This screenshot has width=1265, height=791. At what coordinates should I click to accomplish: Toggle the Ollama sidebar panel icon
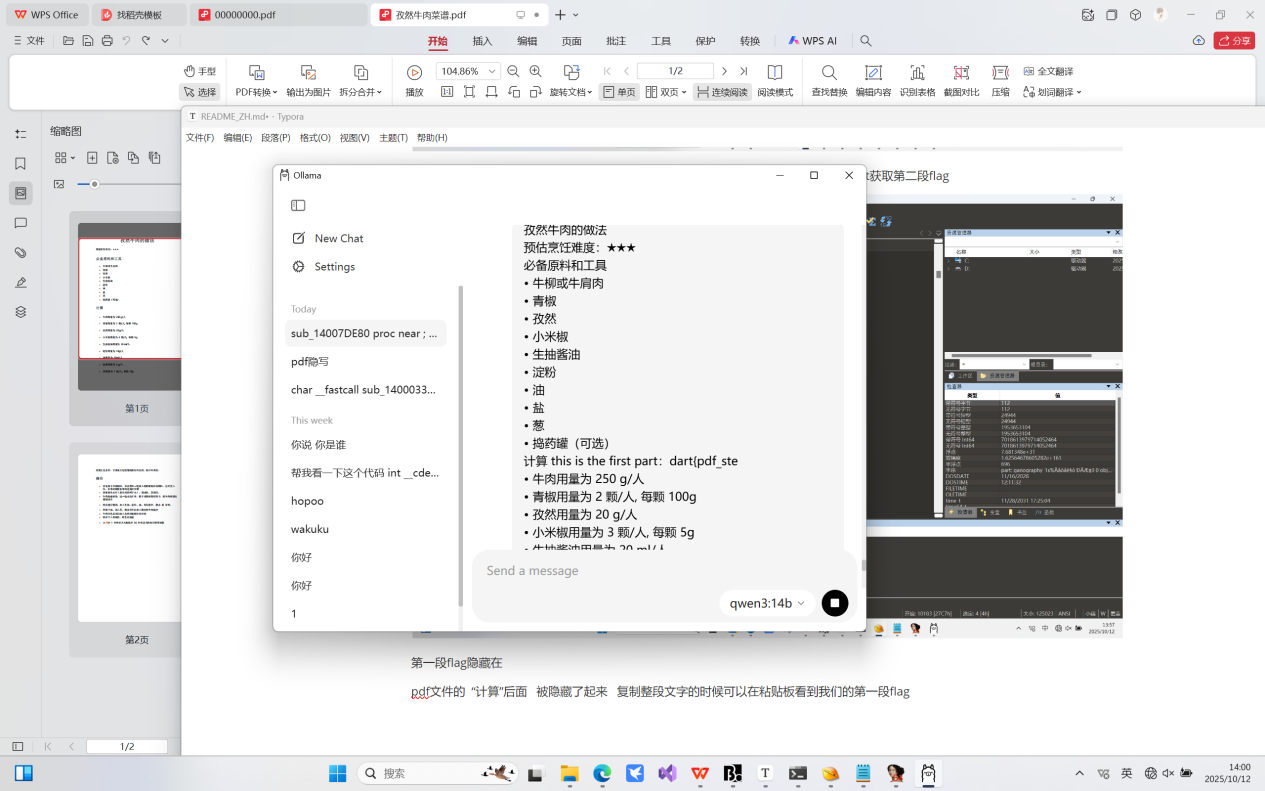coord(298,205)
